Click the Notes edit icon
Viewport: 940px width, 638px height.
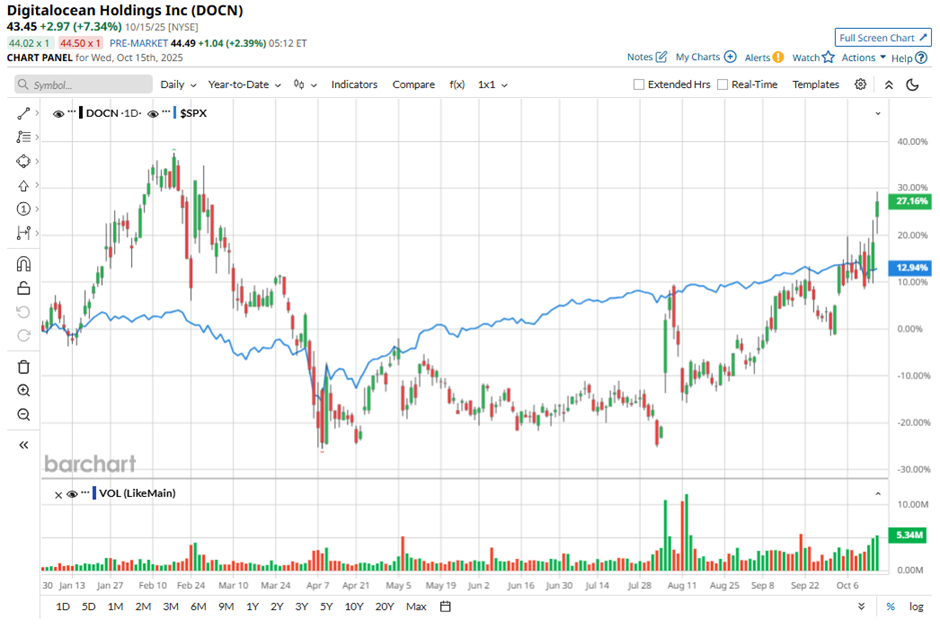pos(661,57)
